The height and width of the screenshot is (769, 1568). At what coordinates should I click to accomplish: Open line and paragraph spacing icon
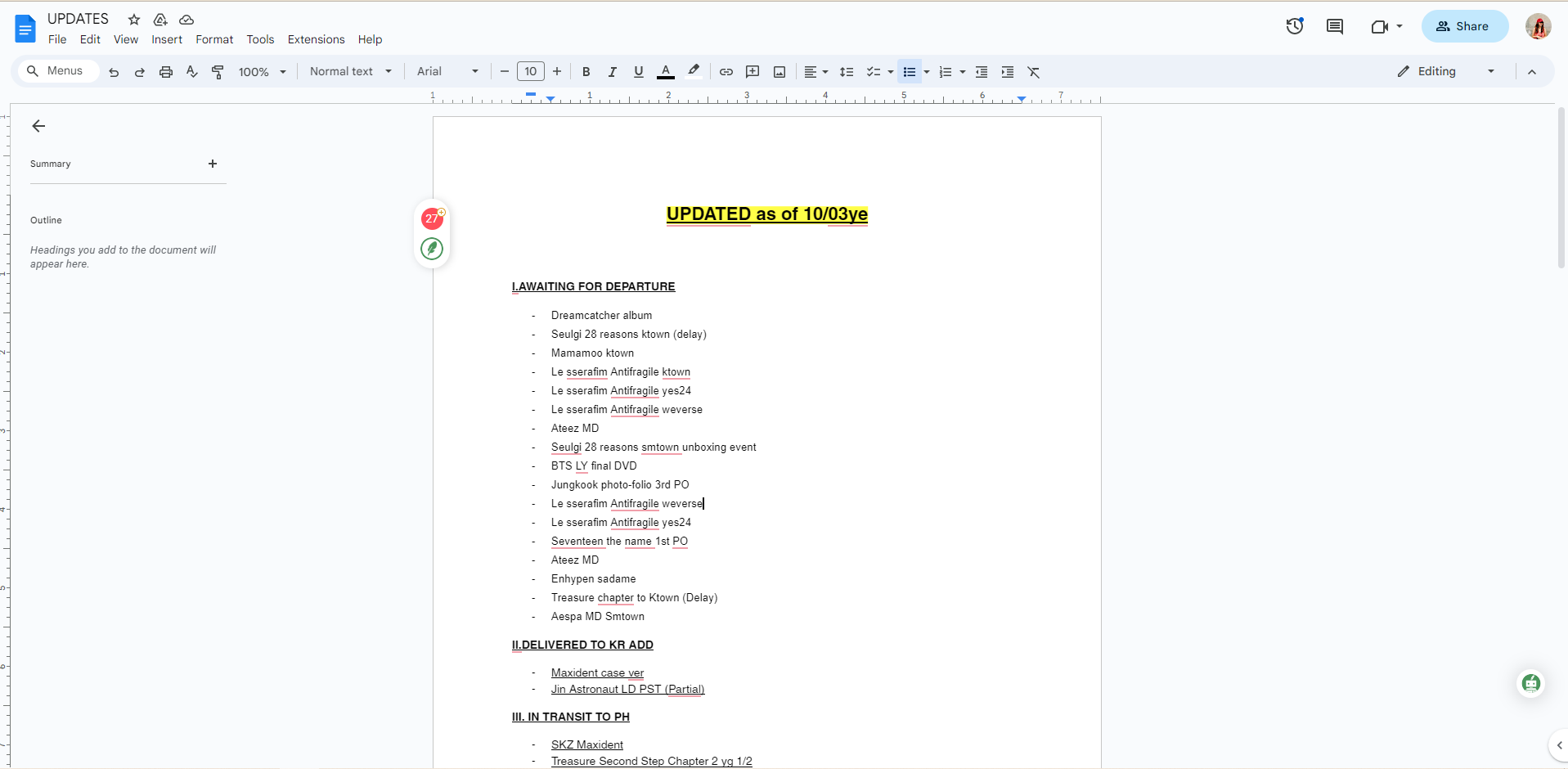[847, 72]
